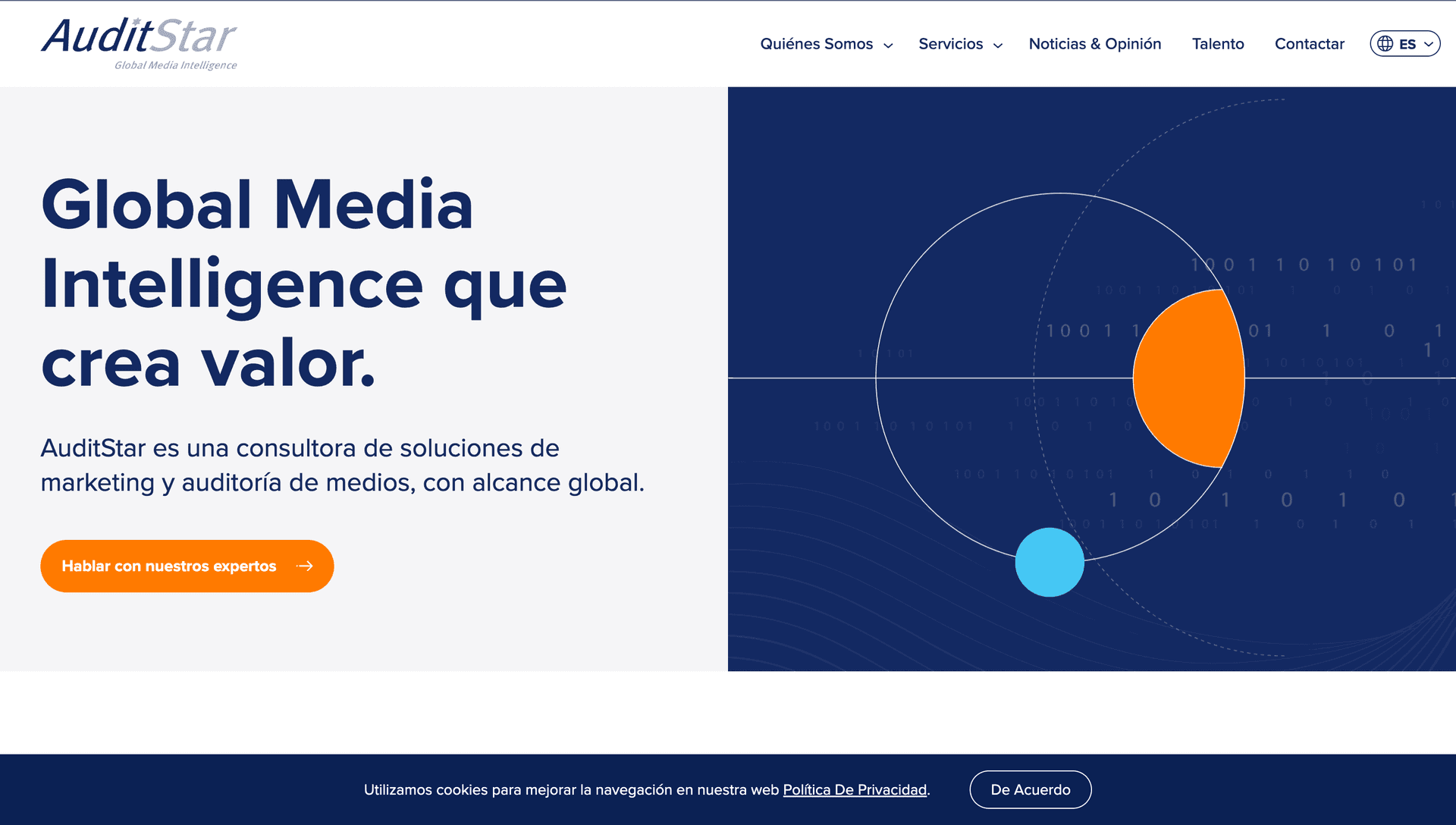Click the arrow icon on the orange button
The height and width of the screenshot is (825, 1456).
coord(305,566)
